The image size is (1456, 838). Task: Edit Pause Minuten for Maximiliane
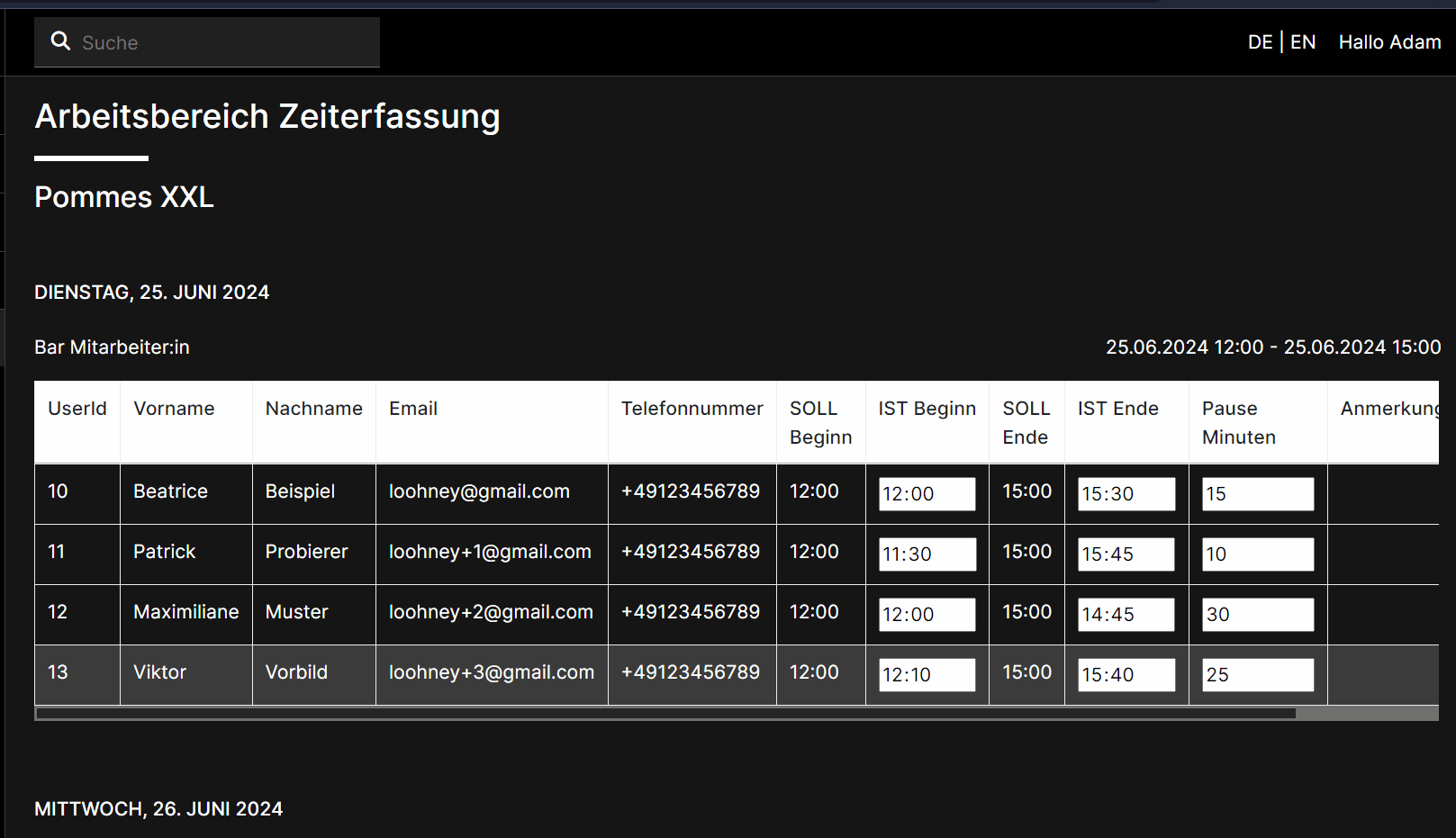pos(1258,615)
